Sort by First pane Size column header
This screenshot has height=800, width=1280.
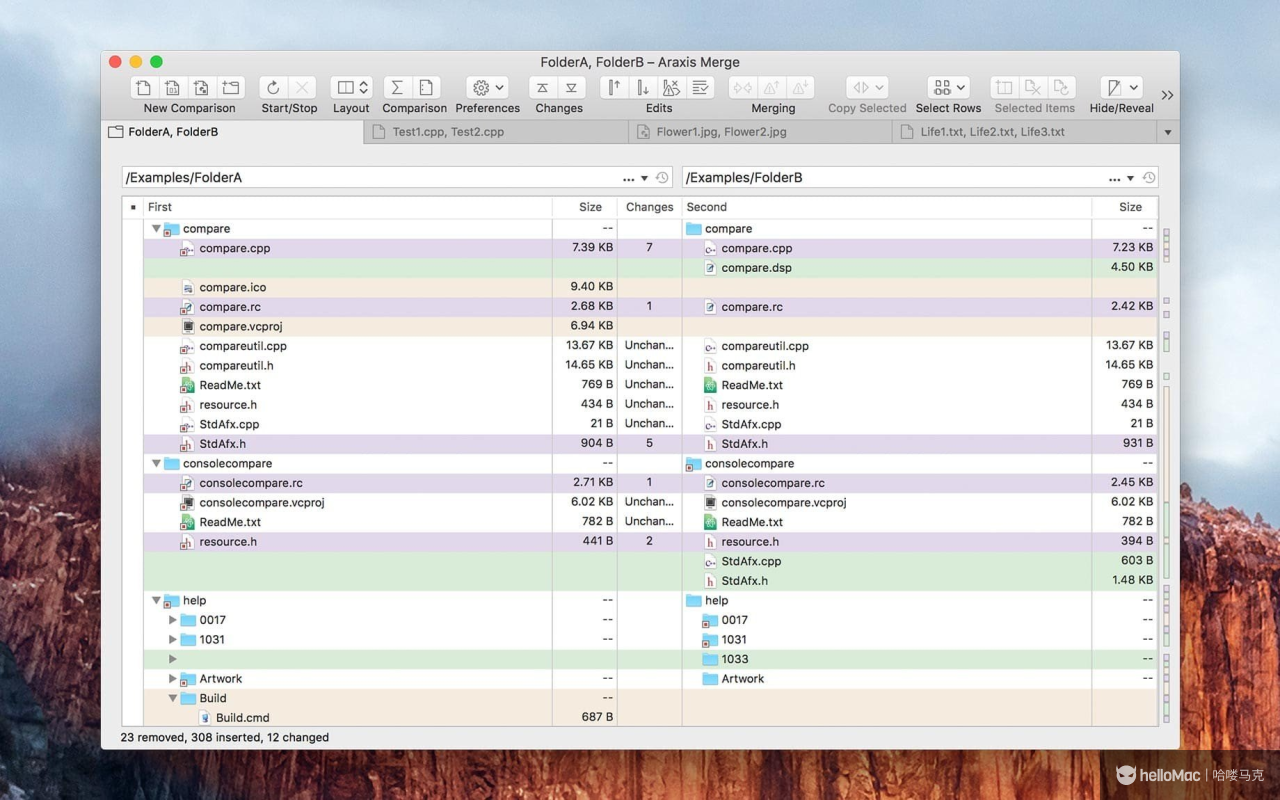click(585, 207)
